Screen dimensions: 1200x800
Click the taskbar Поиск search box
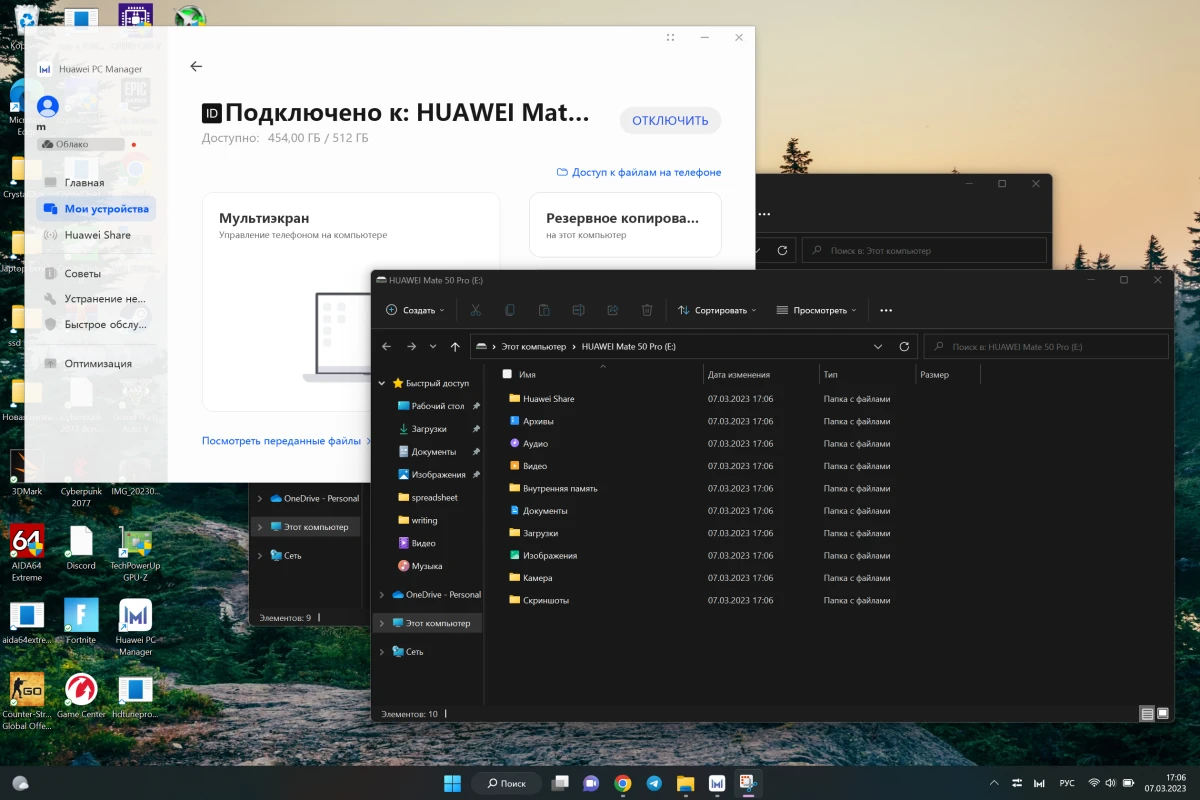click(507, 783)
